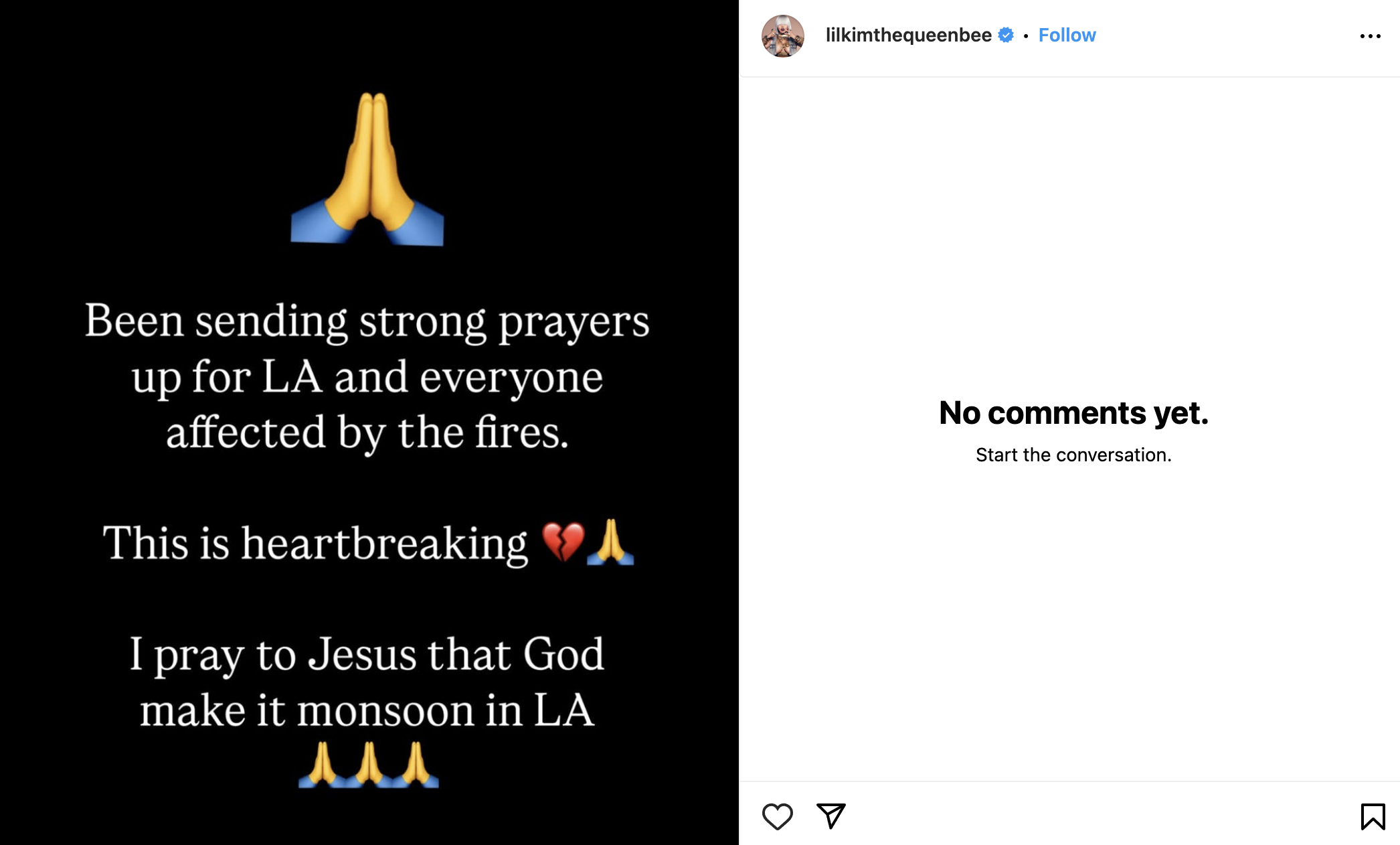Click the broken heart emoji

[x=563, y=542]
